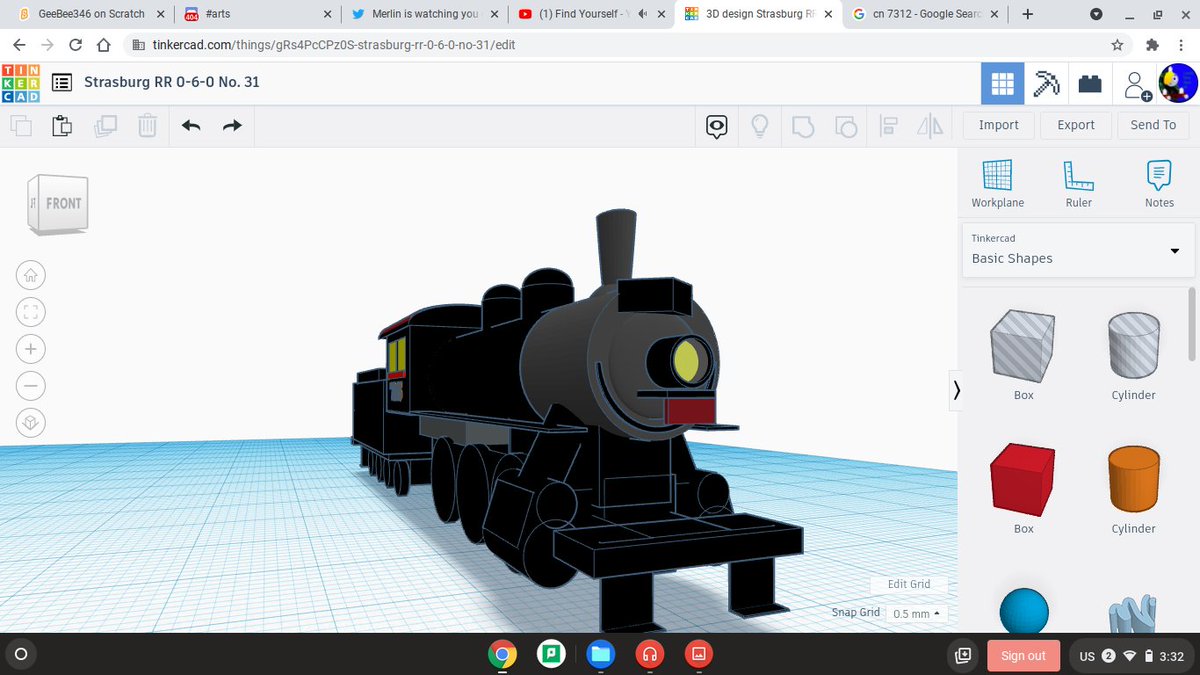1200x675 pixels.
Task: Open the Basic Shapes dropdown
Action: point(1077,252)
